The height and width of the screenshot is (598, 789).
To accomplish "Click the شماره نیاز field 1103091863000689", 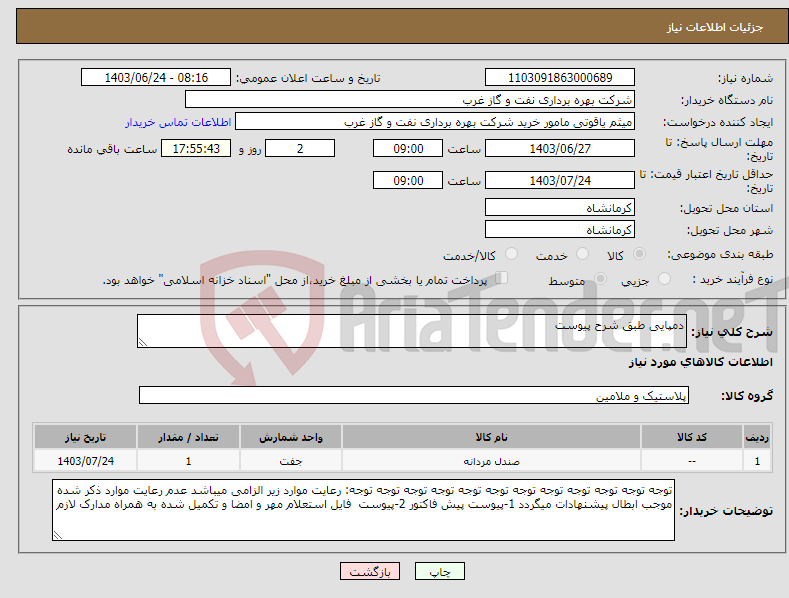I will click(x=560, y=78).
